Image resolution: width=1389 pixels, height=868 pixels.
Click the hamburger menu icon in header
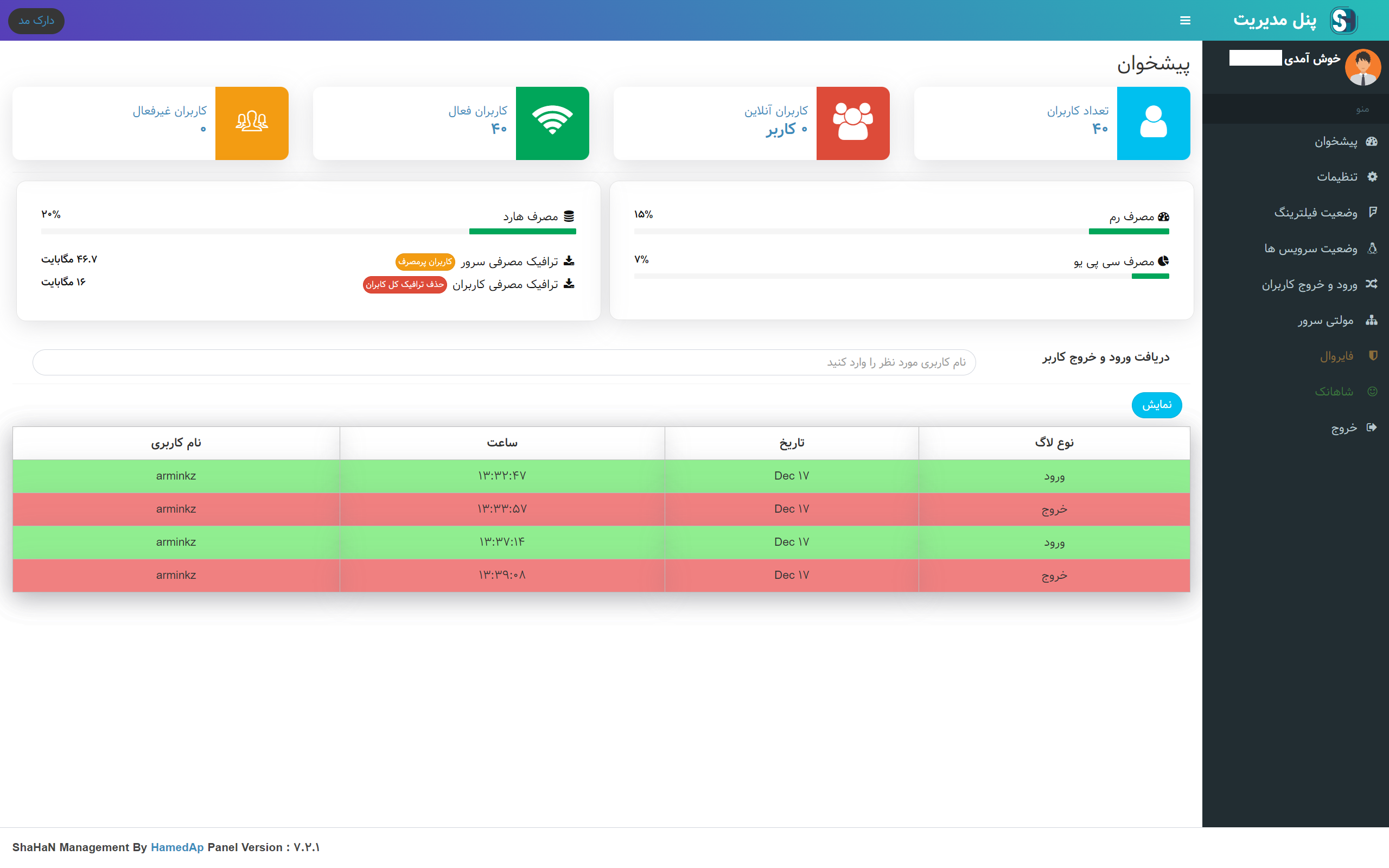point(1184,21)
